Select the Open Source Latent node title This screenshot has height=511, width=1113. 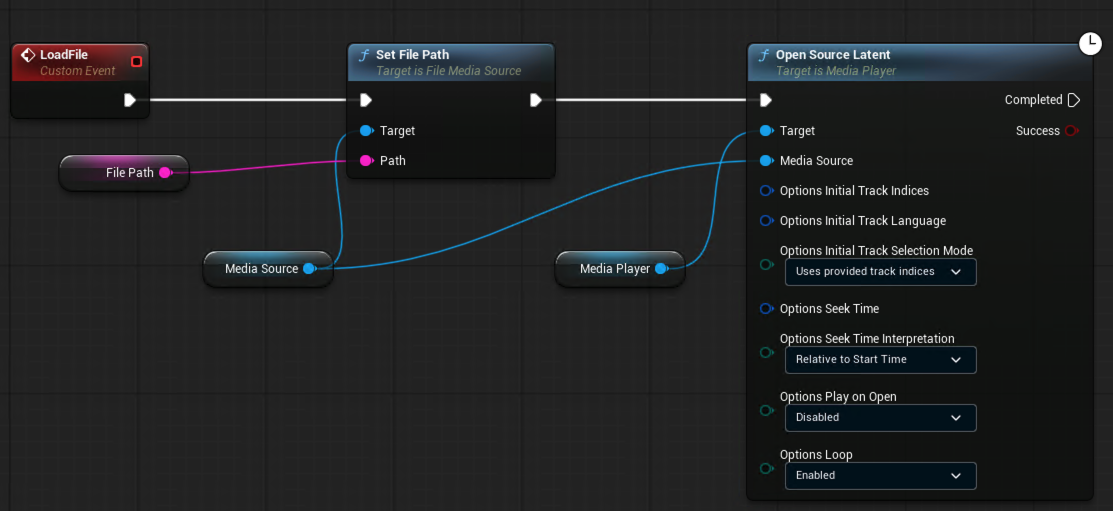point(833,55)
